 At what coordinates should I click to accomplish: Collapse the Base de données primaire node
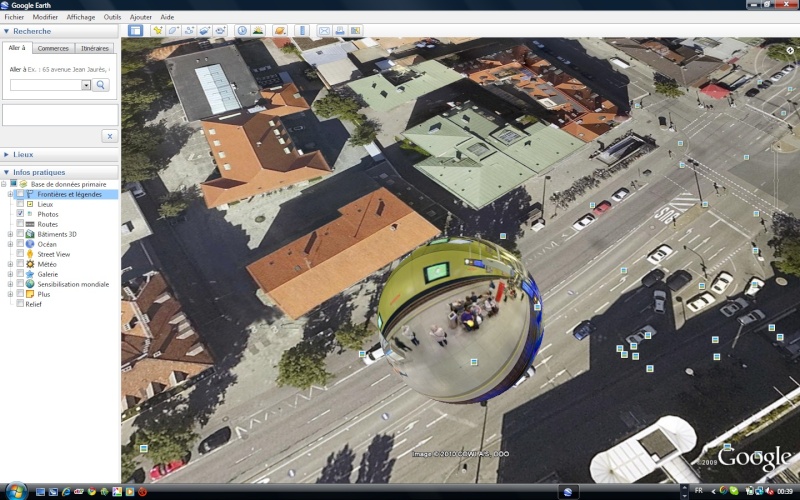[4, 184]
